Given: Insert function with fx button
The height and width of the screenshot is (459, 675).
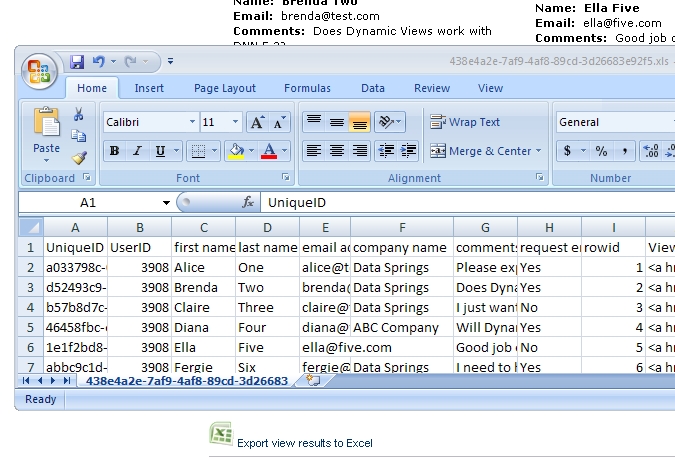Looking at the screenshot, I should click(x=248, y=202).
